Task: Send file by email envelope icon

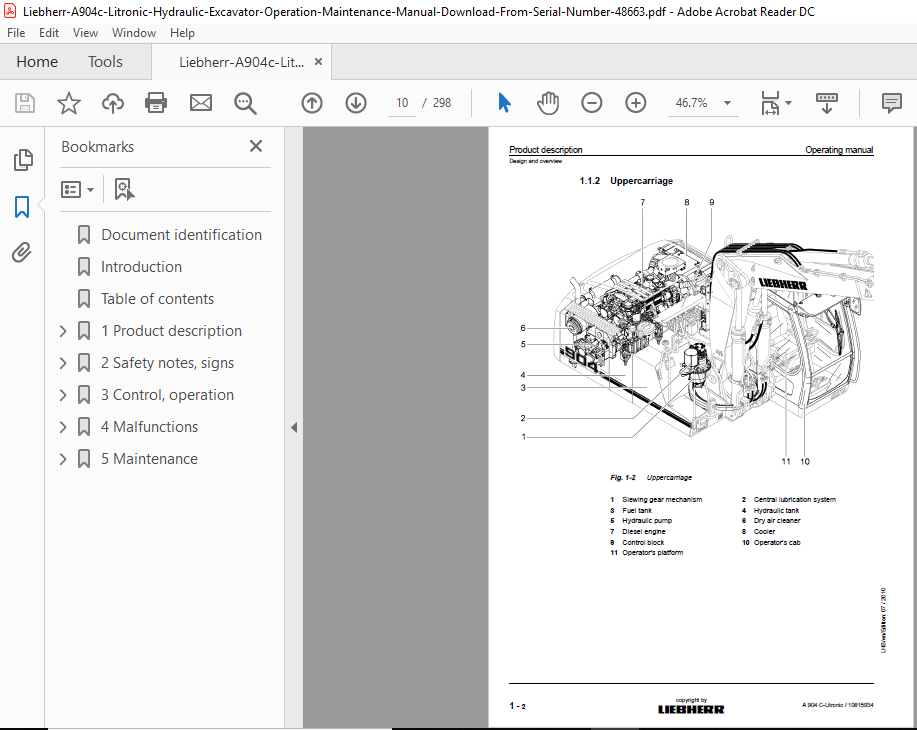Action: click(201, 103)
